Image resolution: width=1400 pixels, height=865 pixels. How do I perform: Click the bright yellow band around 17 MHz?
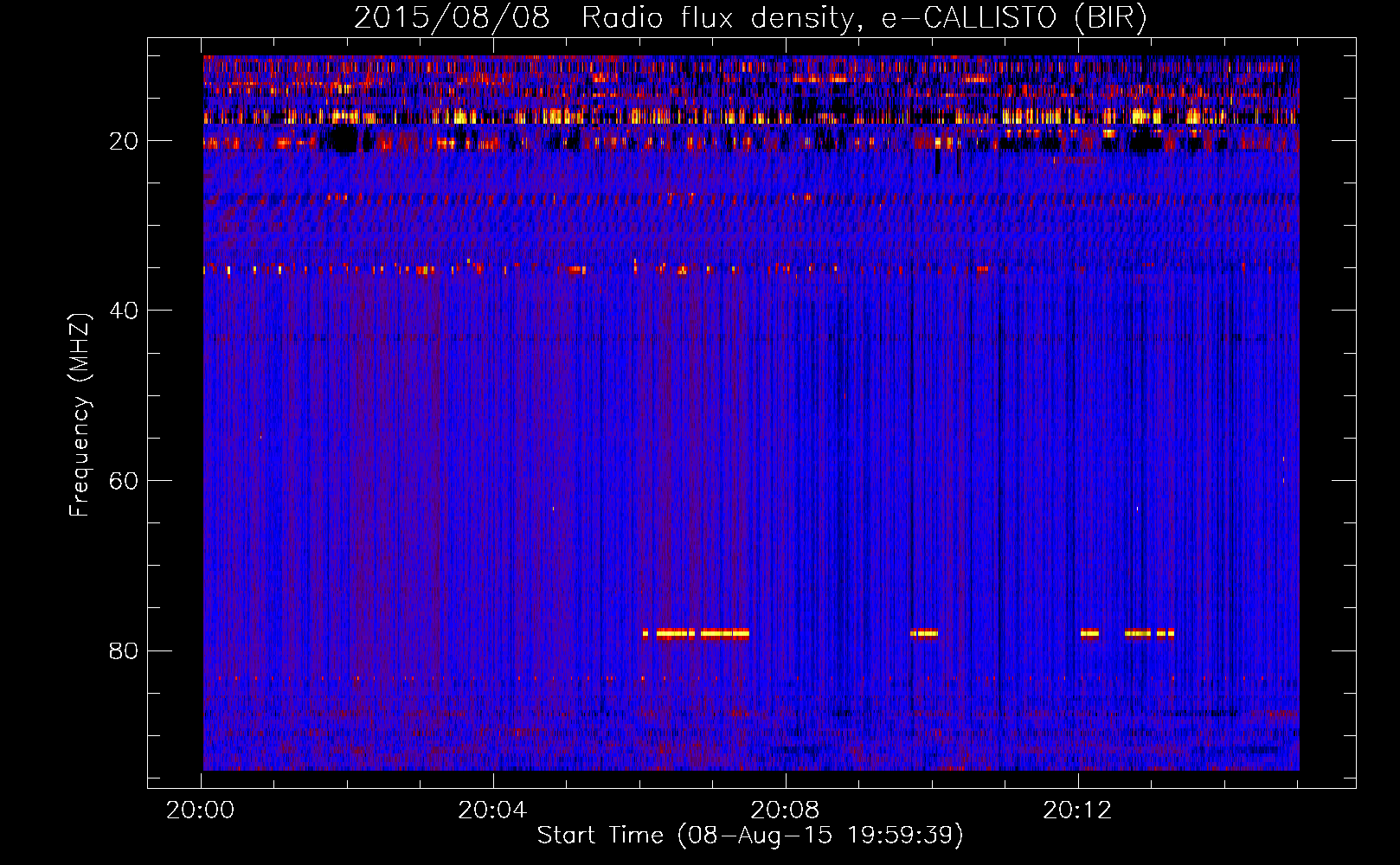pyautogui.click(x=750, y=116)
